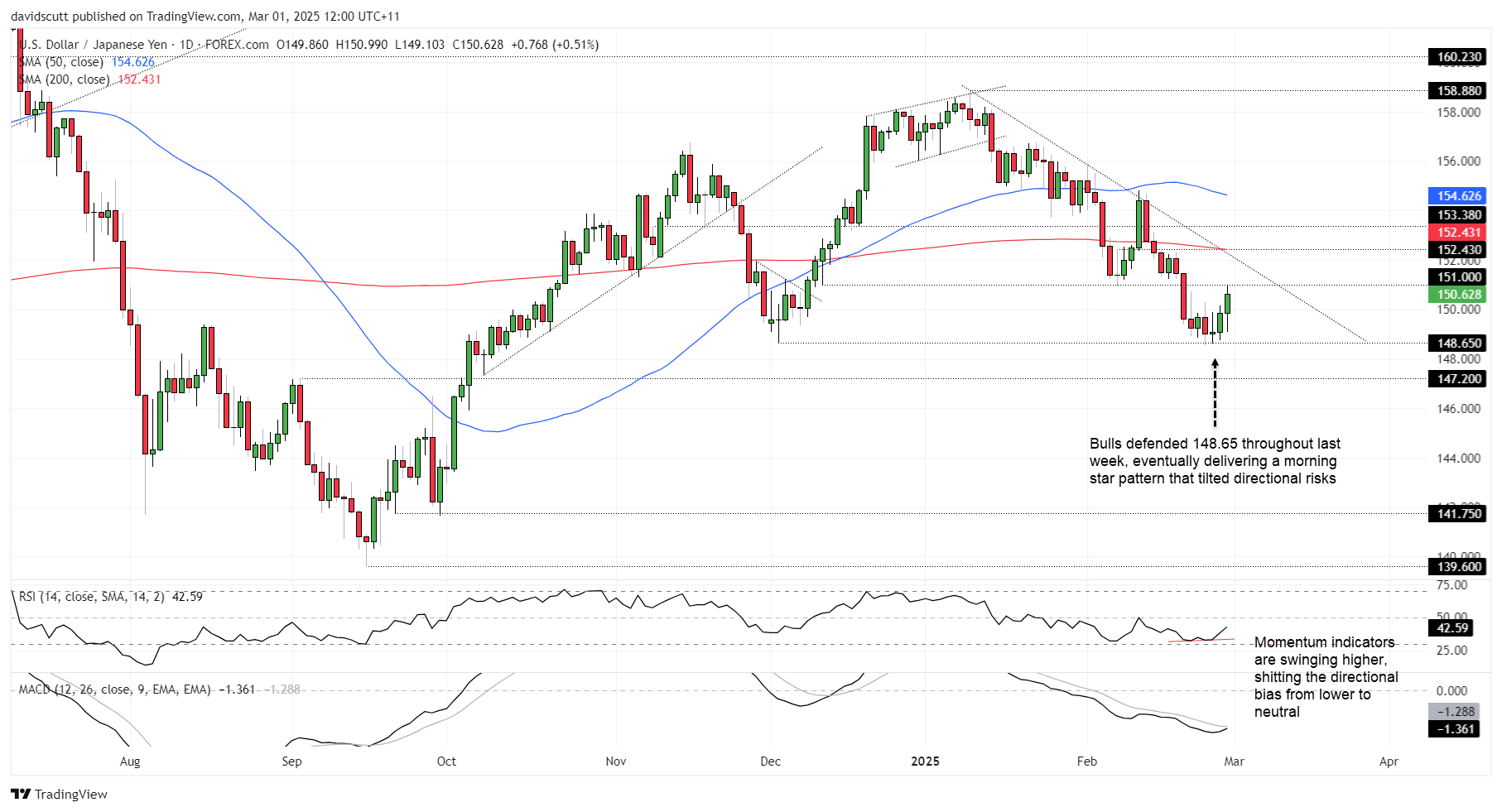This screenshot has width=1502, height=812.
Task: Click the RSI (14, close, SMA, 14, 2) legend
Action: [x=110, y=597]
